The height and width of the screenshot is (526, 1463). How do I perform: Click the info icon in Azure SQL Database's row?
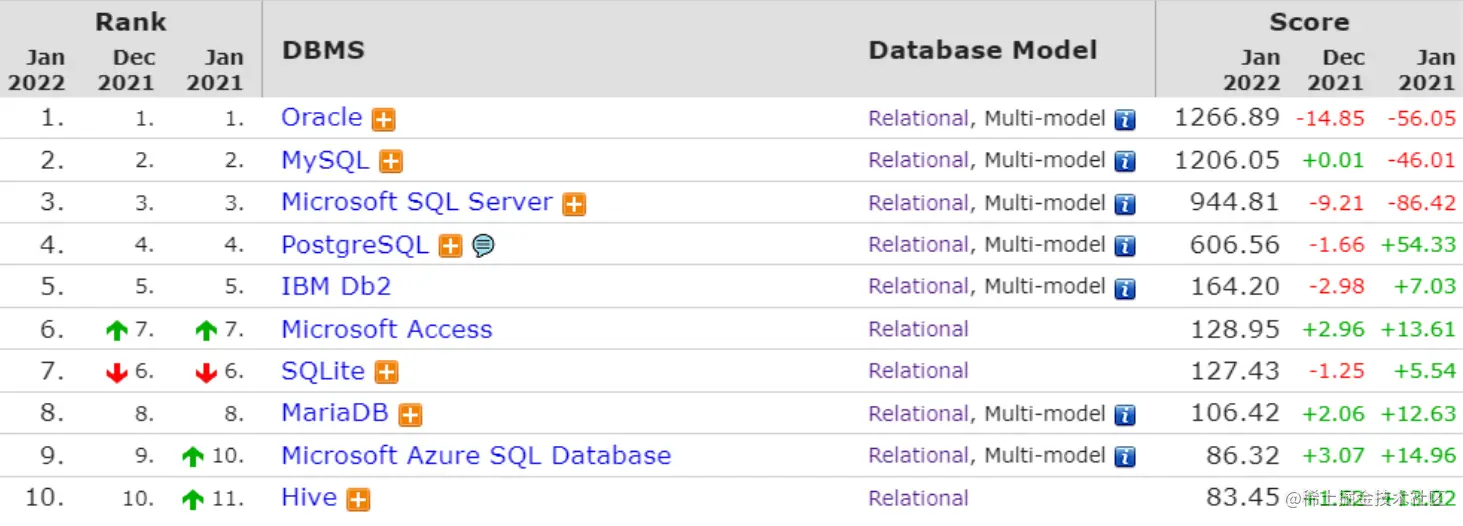pos(1125,458)
